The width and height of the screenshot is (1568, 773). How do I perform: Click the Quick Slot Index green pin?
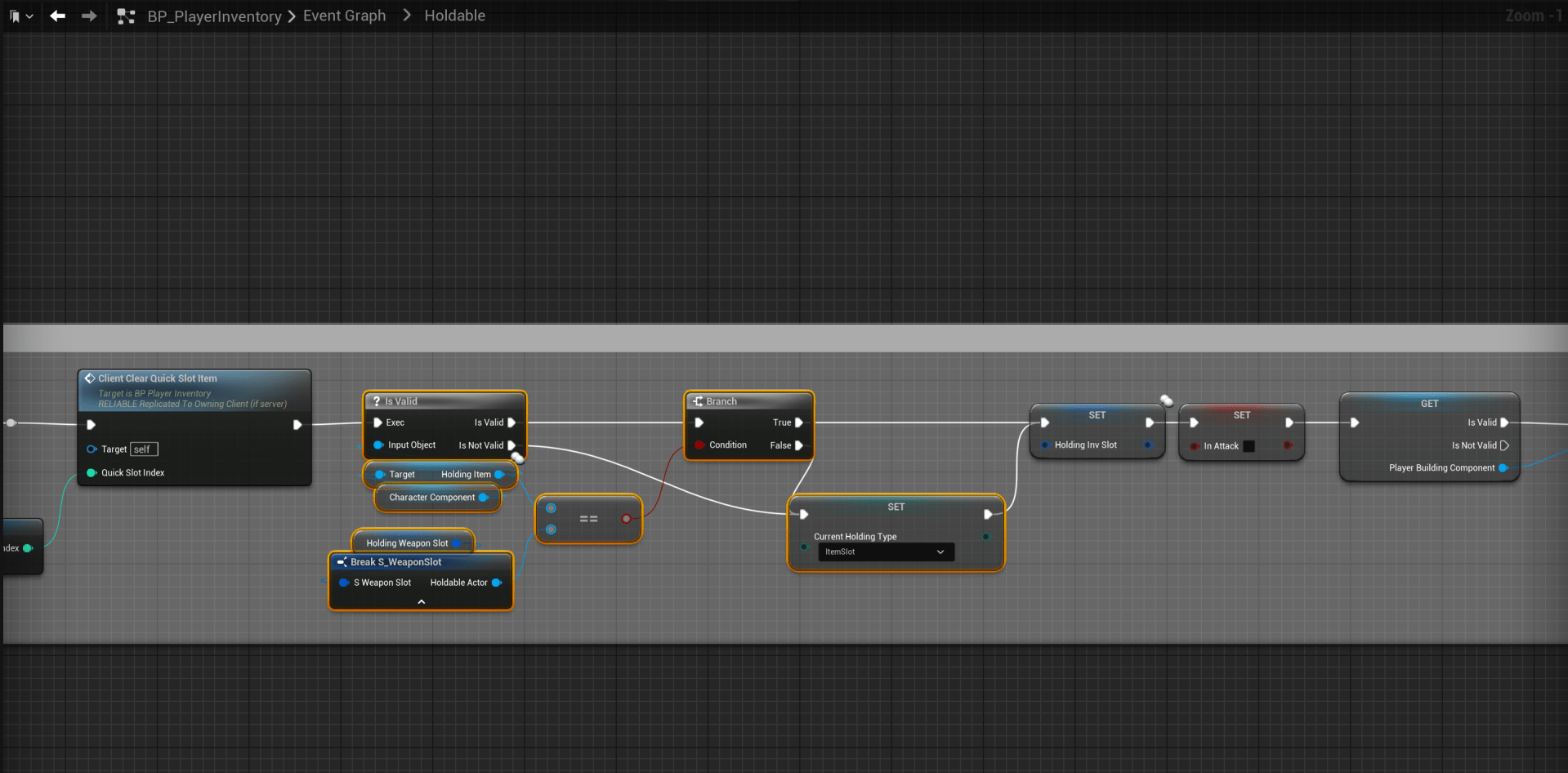92,473
